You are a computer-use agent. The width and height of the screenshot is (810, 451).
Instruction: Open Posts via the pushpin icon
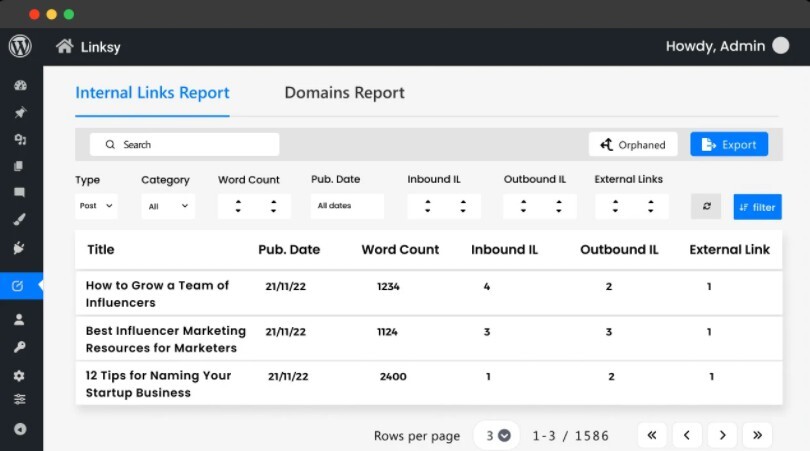click(x=20, y=113)
